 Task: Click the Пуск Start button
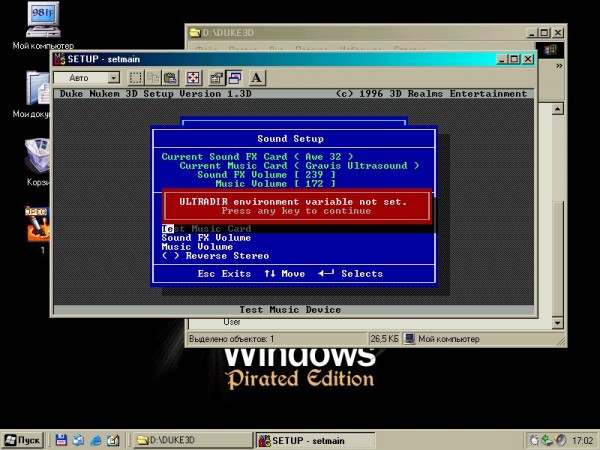point(23,440)
